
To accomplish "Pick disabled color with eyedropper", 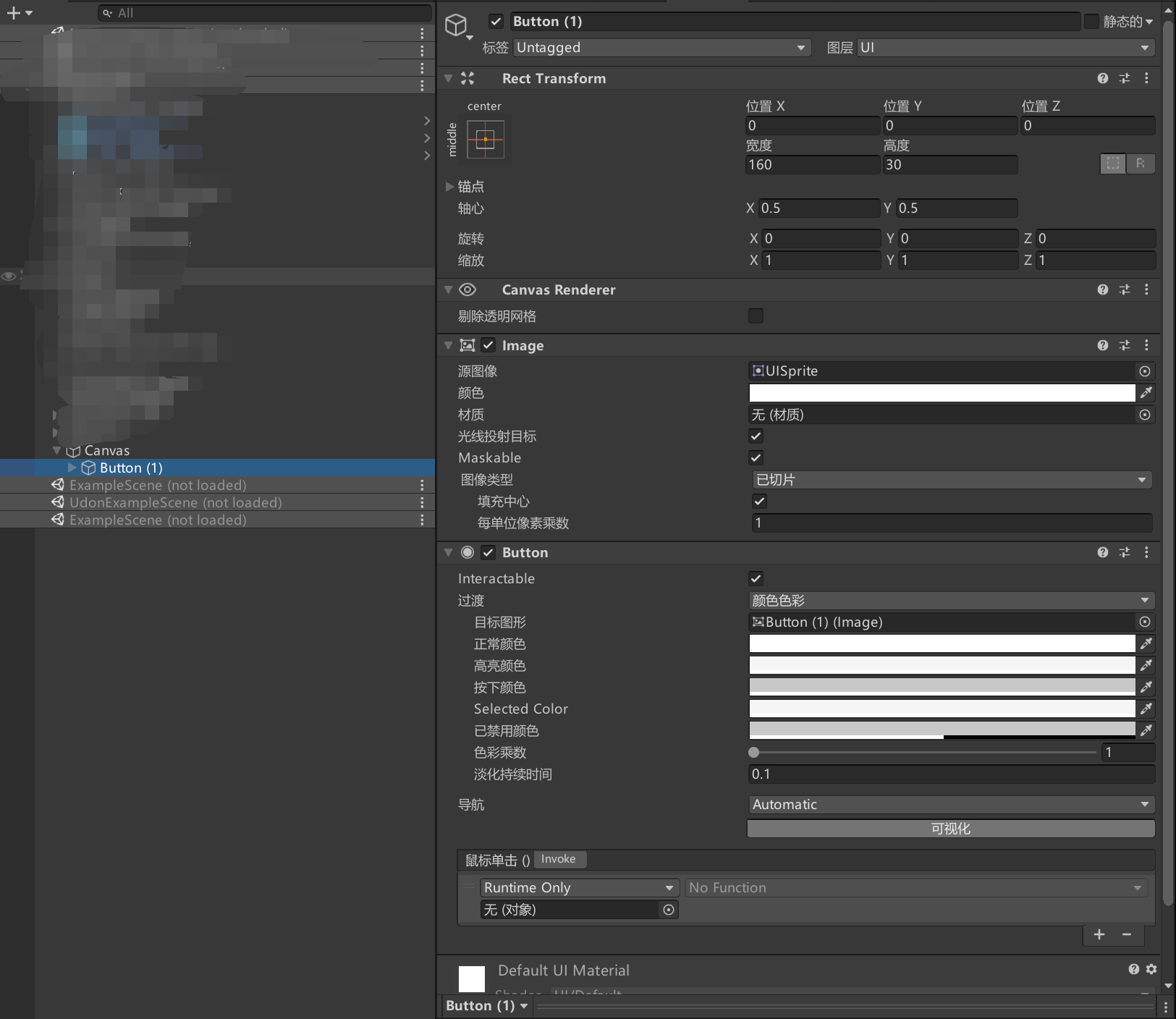I will (x=1146, y=730).
